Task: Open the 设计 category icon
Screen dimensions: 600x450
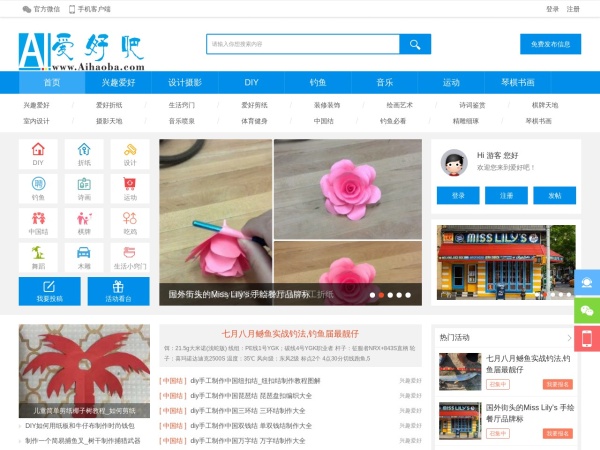Action: 130,154
